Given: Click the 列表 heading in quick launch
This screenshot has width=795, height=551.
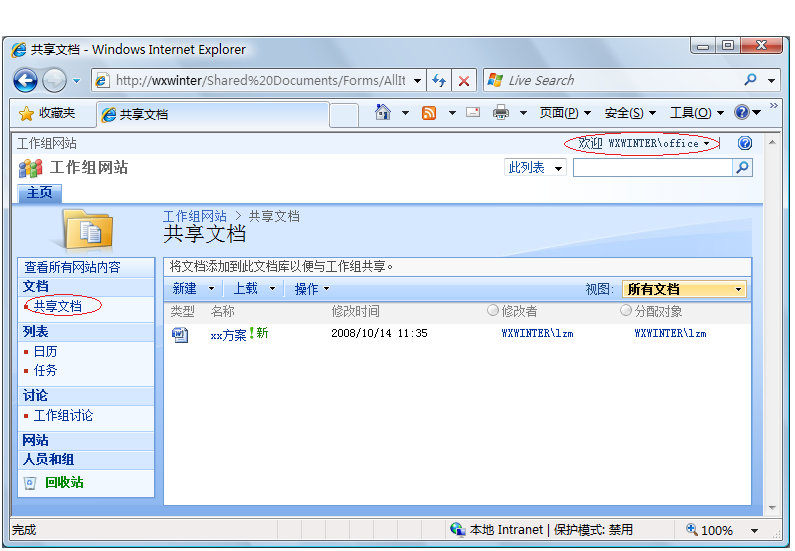Looking at the screenshot, I should pyautogui.click(x=35, y=332).
